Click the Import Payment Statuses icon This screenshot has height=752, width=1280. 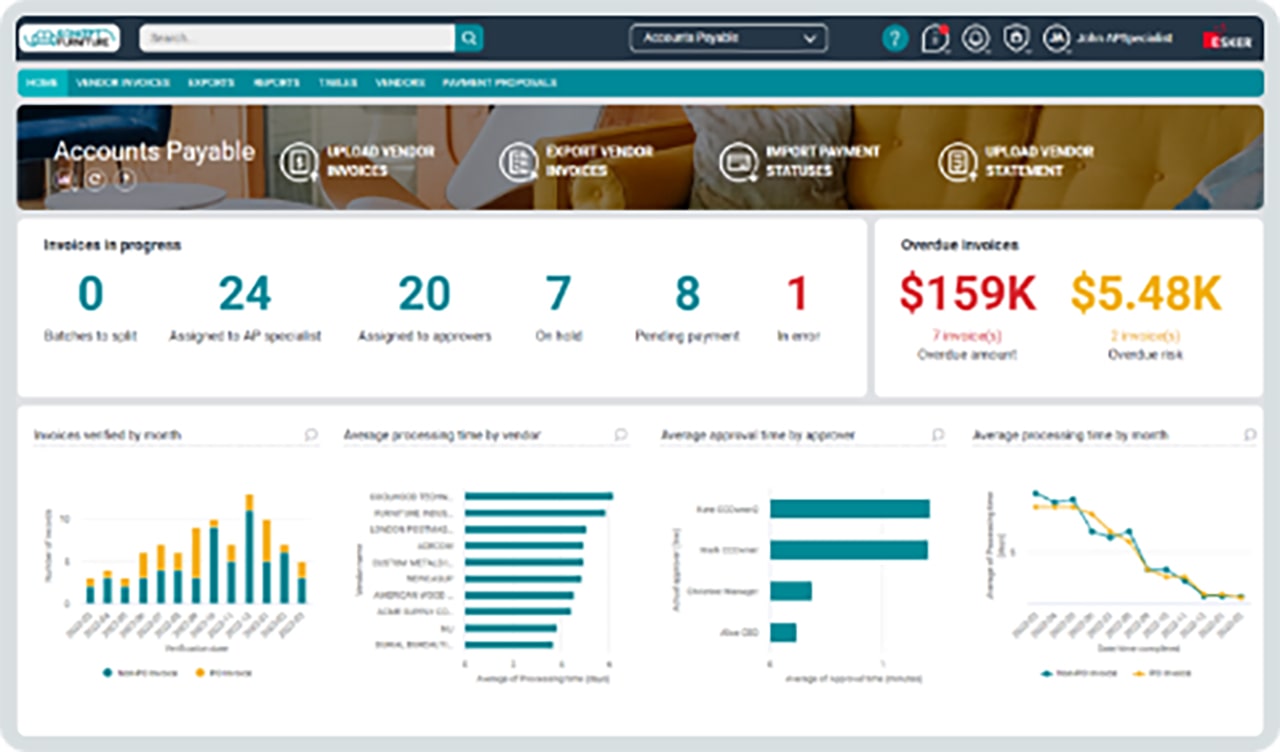pos(738,162)
